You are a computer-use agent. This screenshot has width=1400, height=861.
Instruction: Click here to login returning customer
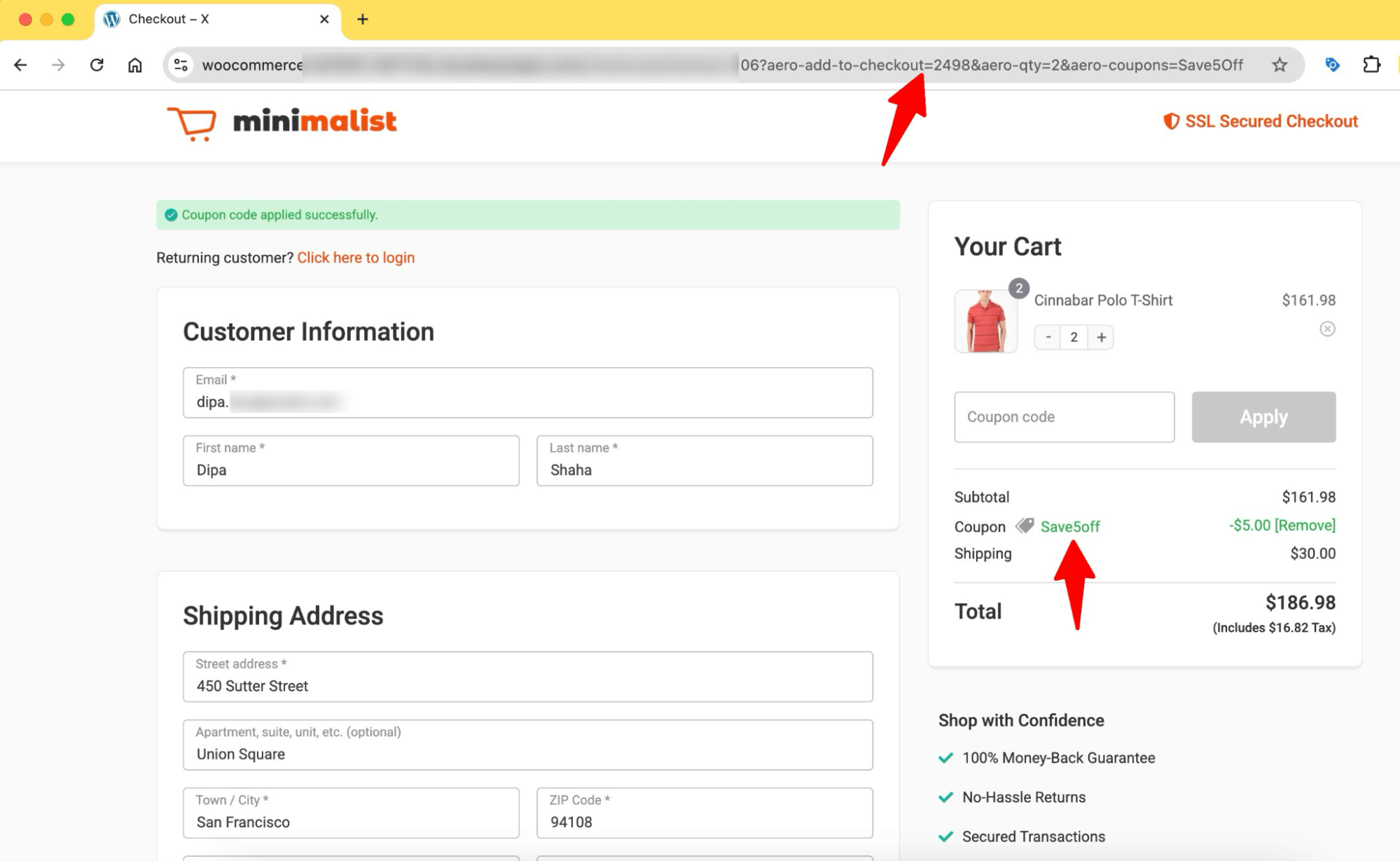click(357, 258)
